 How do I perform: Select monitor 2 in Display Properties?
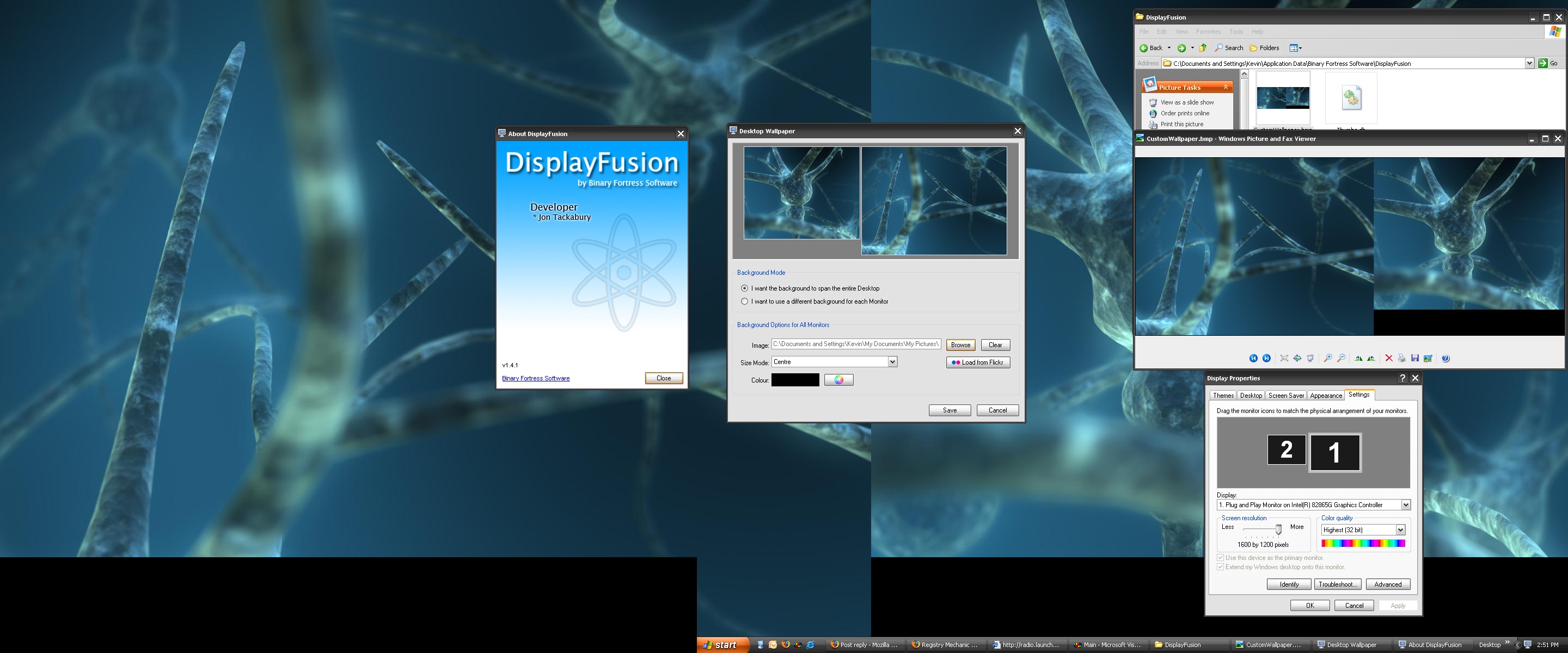1286,449
